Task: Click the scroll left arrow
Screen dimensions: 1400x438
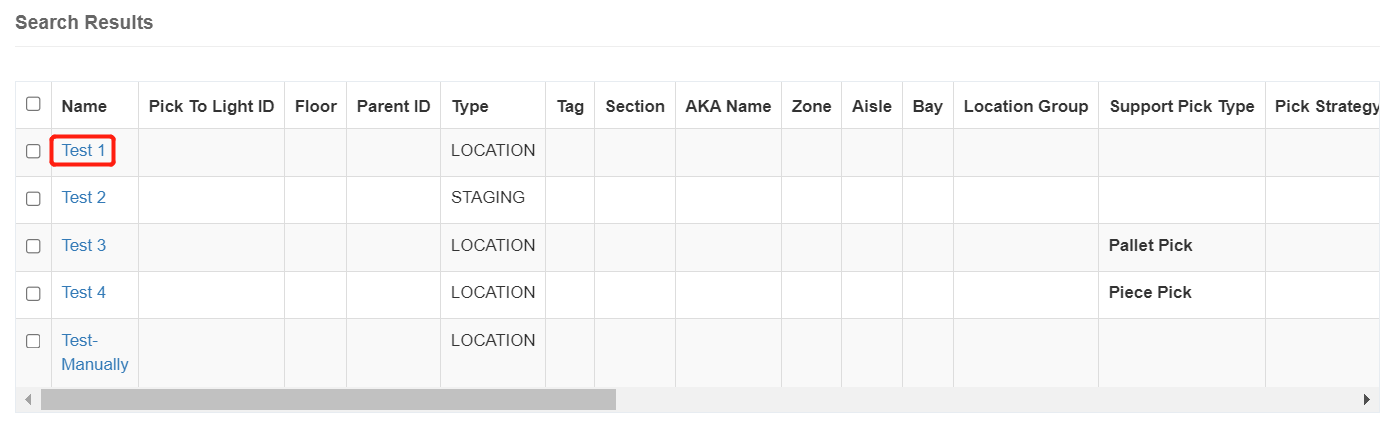Action: coord(28,400)
